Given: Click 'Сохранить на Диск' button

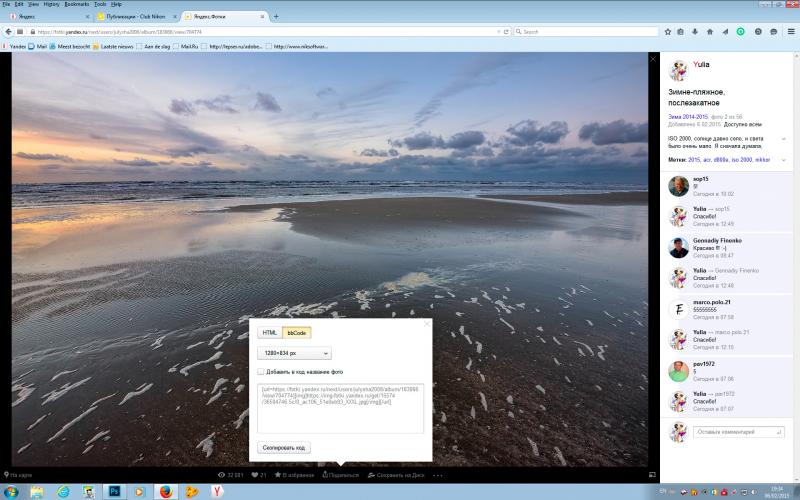Looking at the screenshot, I should click(x=396, y=475).
